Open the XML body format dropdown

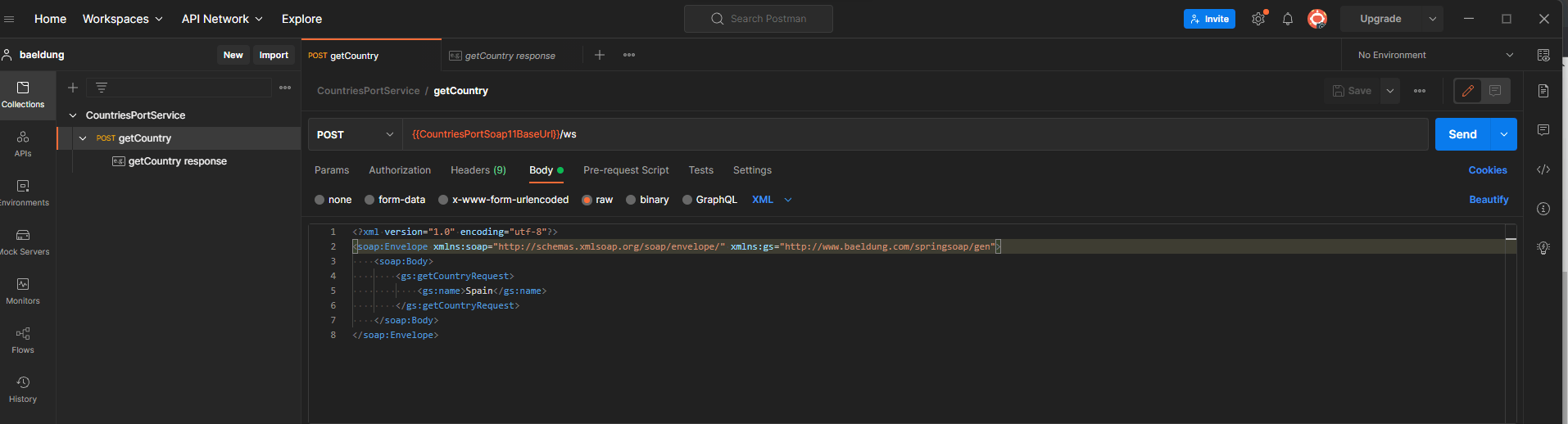772,200
